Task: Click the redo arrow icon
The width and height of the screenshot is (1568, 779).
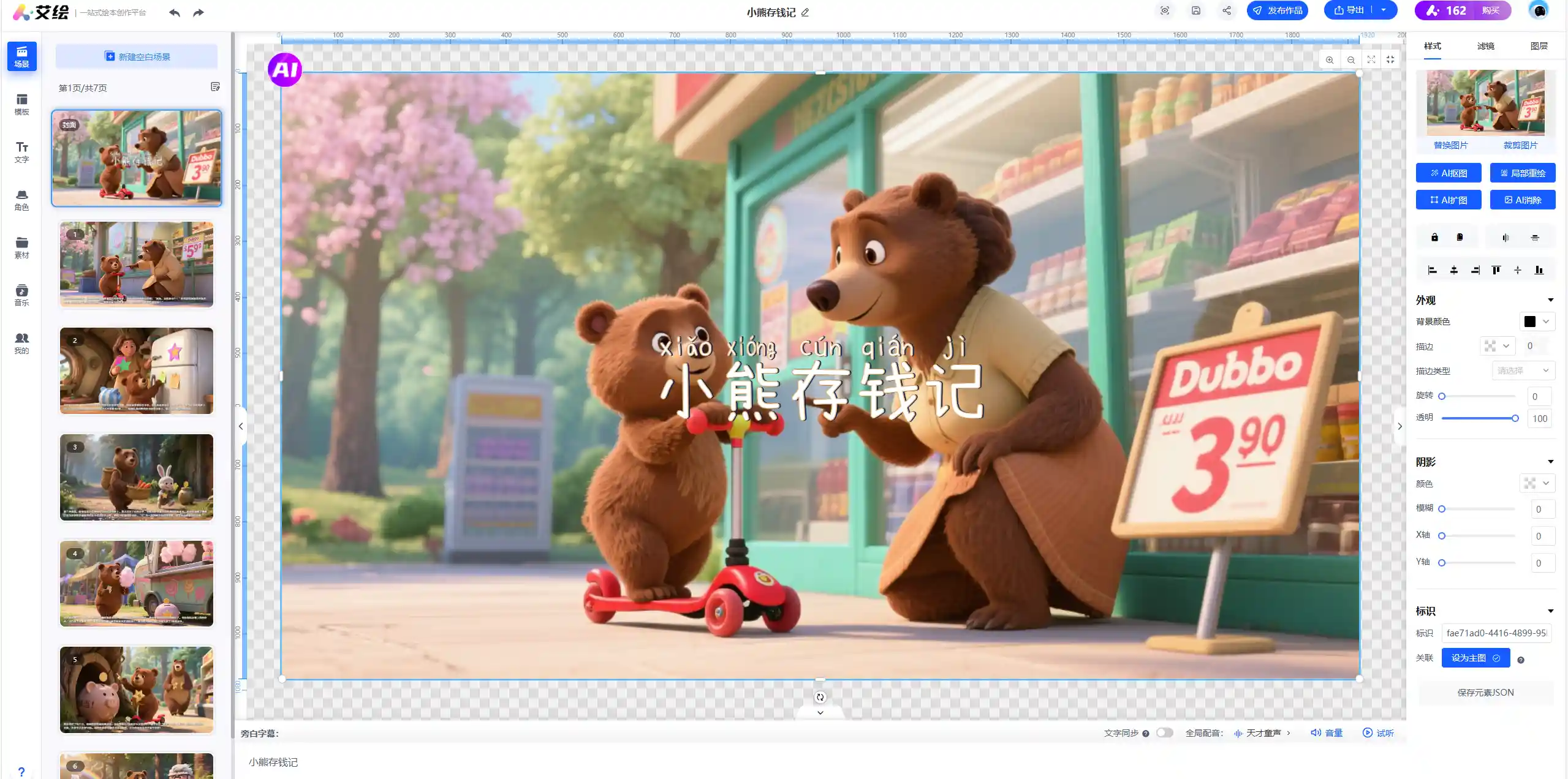Action: (198, 13)
